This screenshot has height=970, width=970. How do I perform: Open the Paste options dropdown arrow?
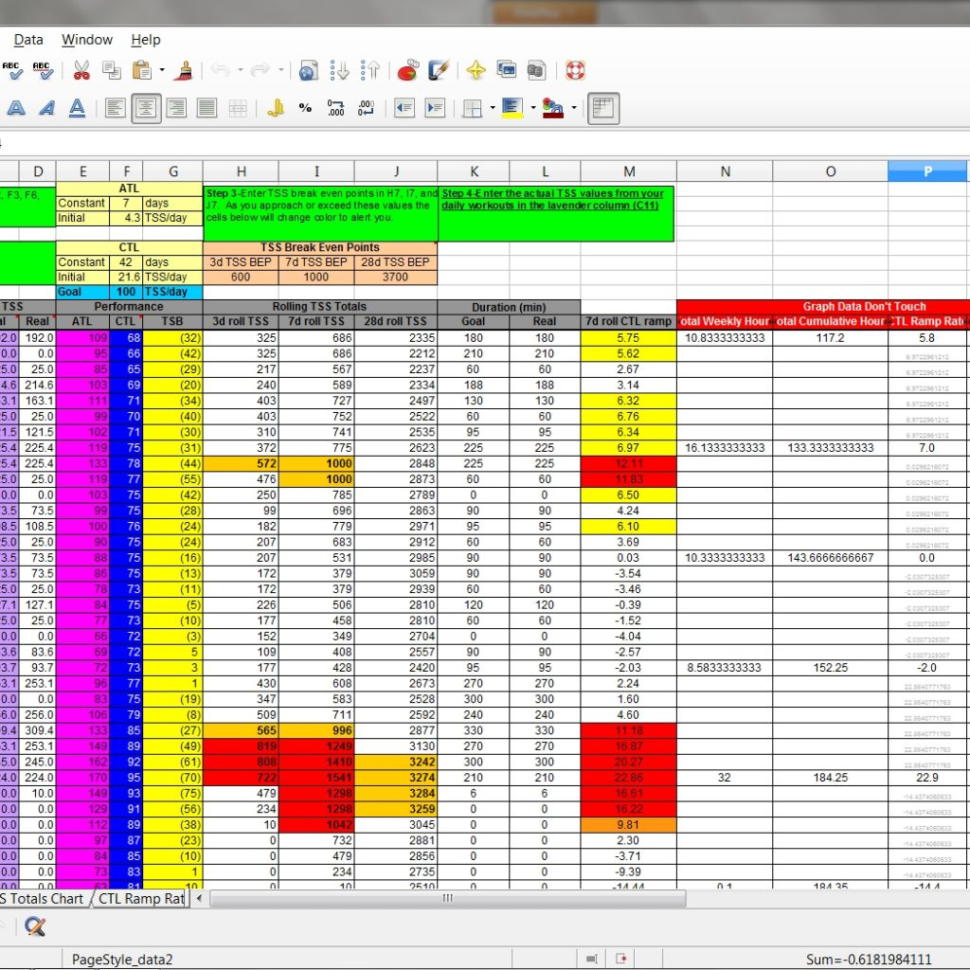160,68
